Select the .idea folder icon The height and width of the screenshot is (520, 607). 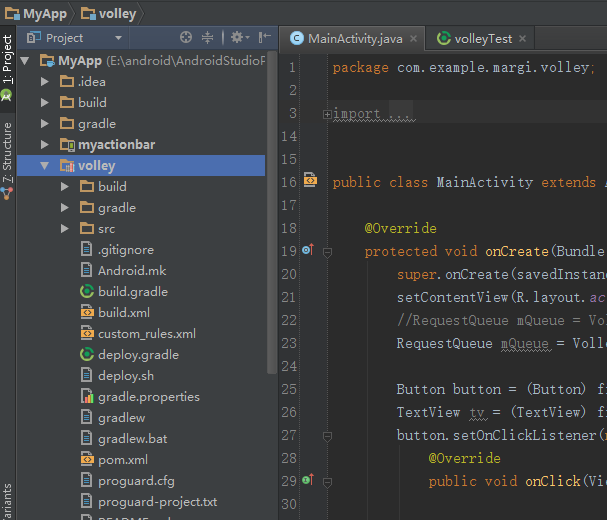pyautogui.click(x=67, y=82)
